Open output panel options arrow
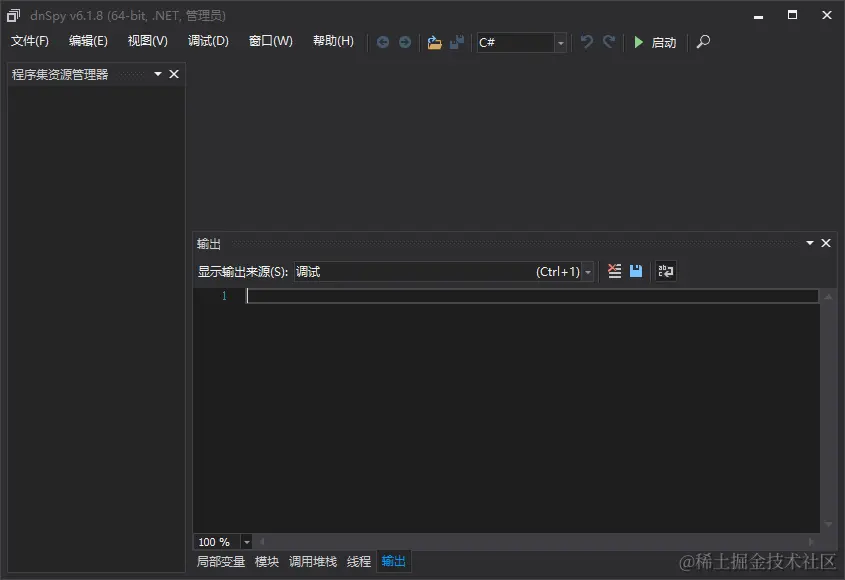 809,243
